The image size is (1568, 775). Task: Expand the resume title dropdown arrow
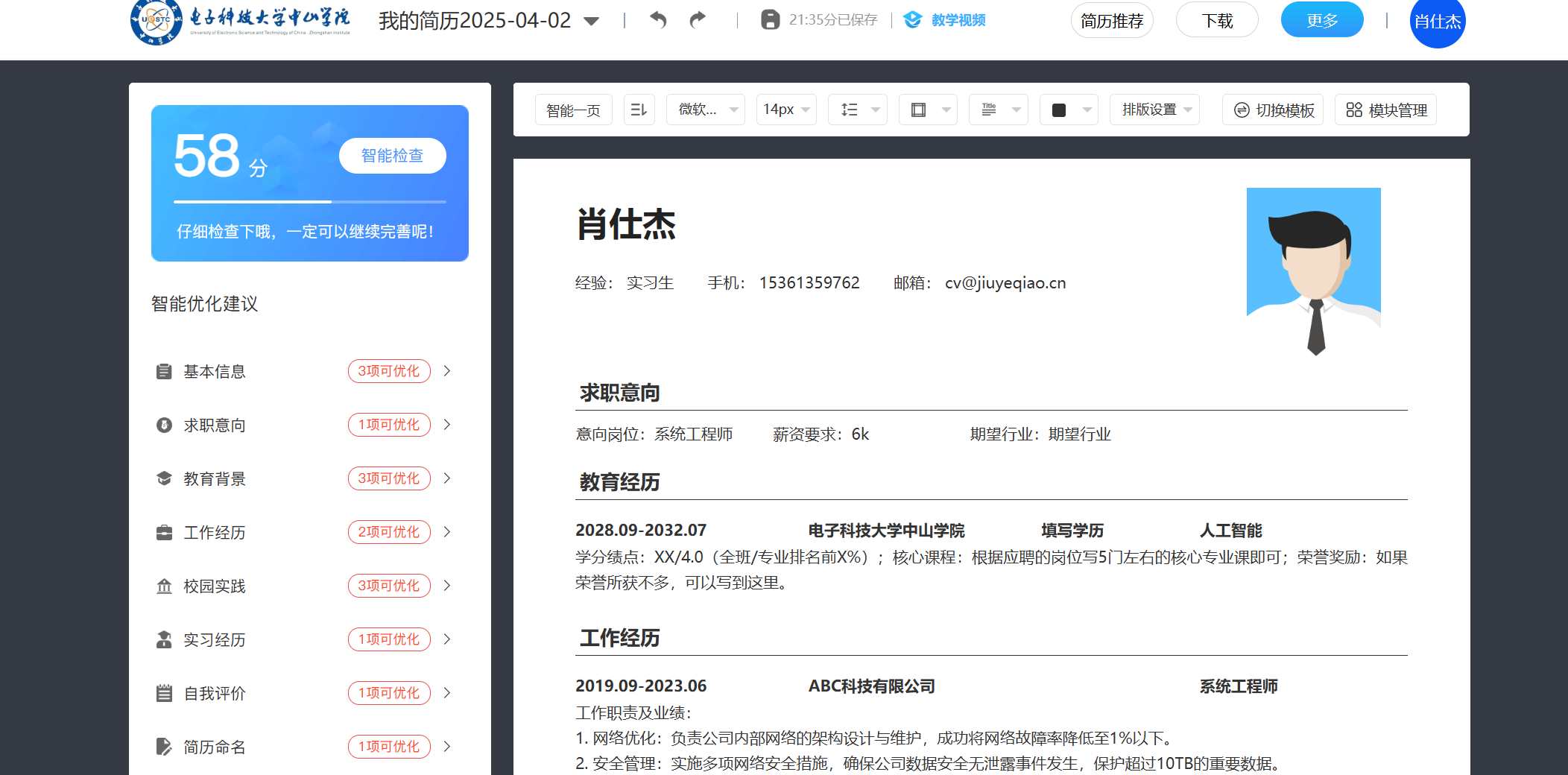pos(592,21)
